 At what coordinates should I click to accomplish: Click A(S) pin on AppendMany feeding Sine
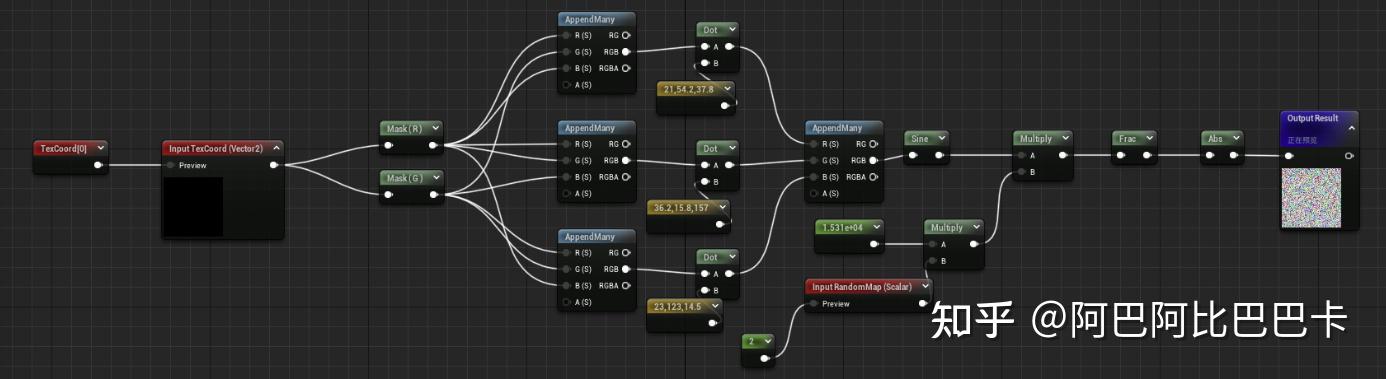click(814, 193)
